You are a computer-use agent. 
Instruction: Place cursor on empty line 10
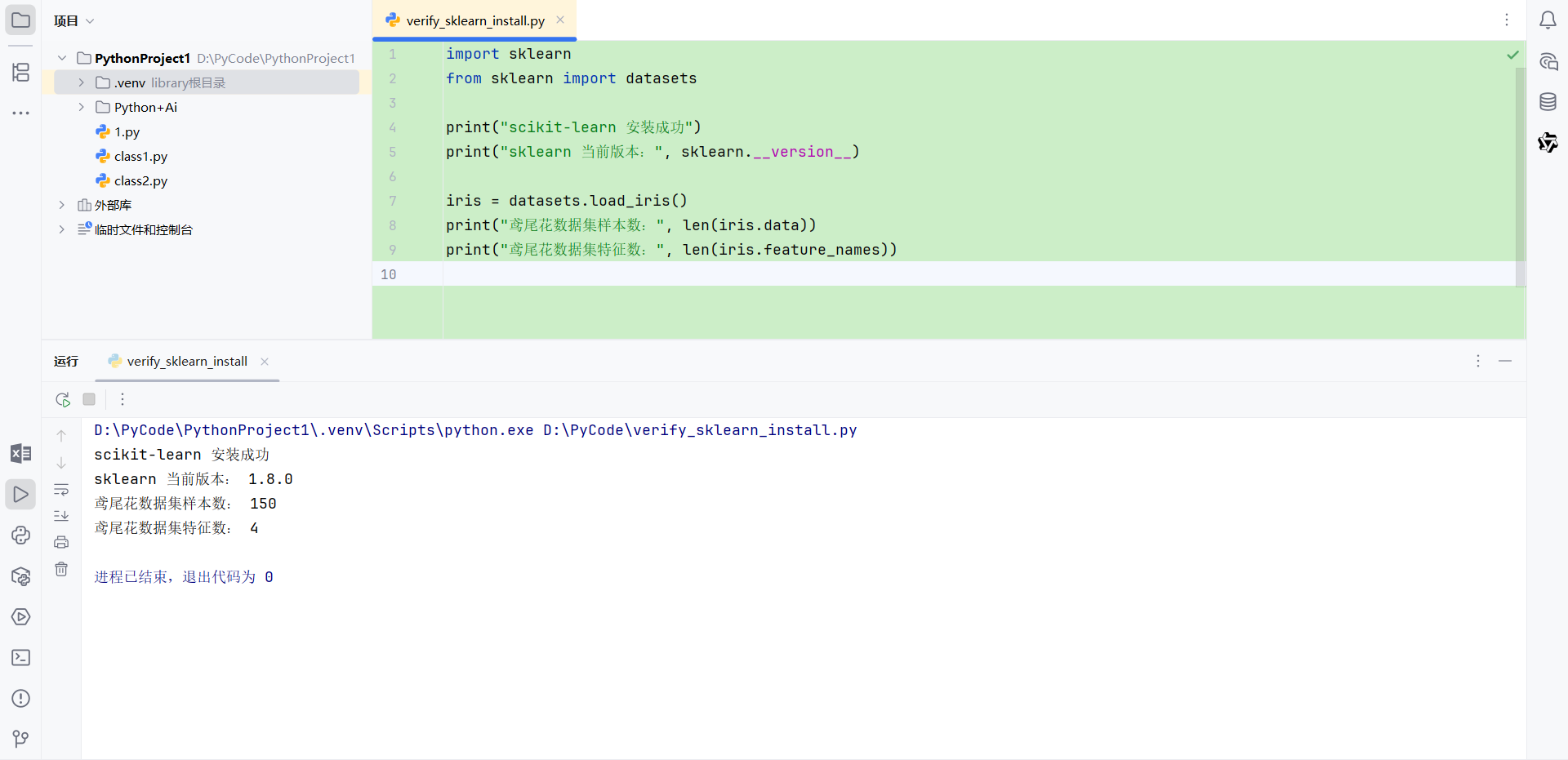click(x=980, y=274)
